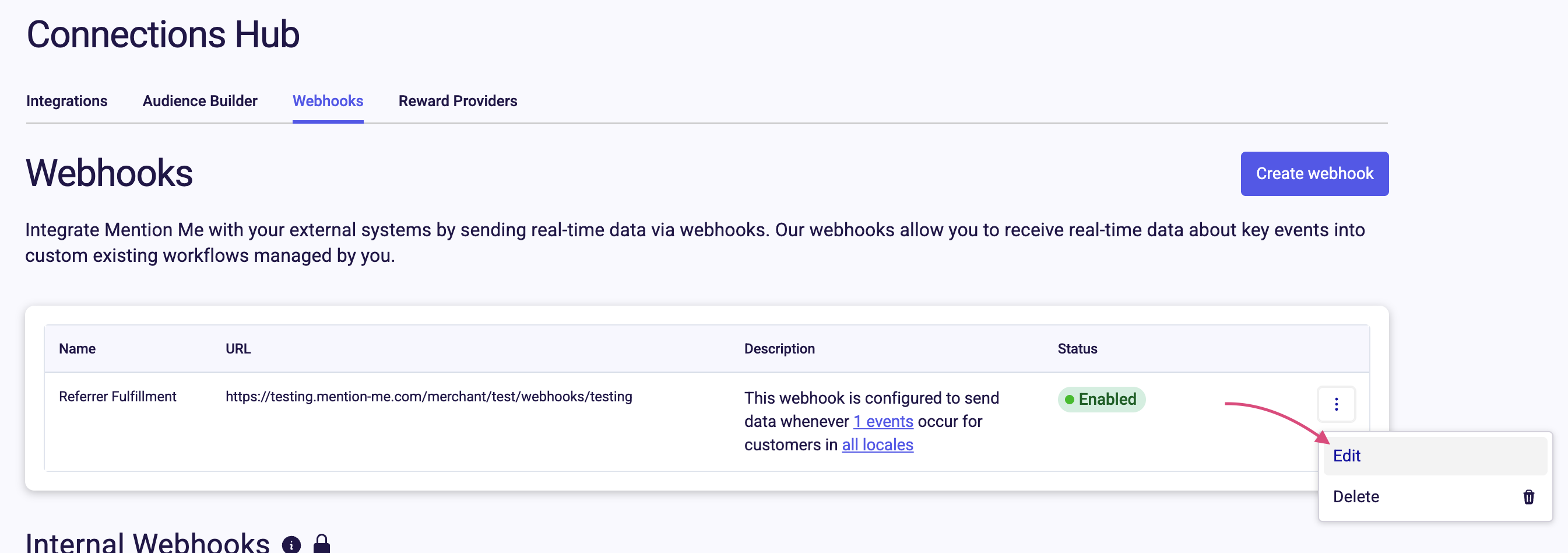Click the Status column header
The image size is (1568, 553).
[1077, 349]
